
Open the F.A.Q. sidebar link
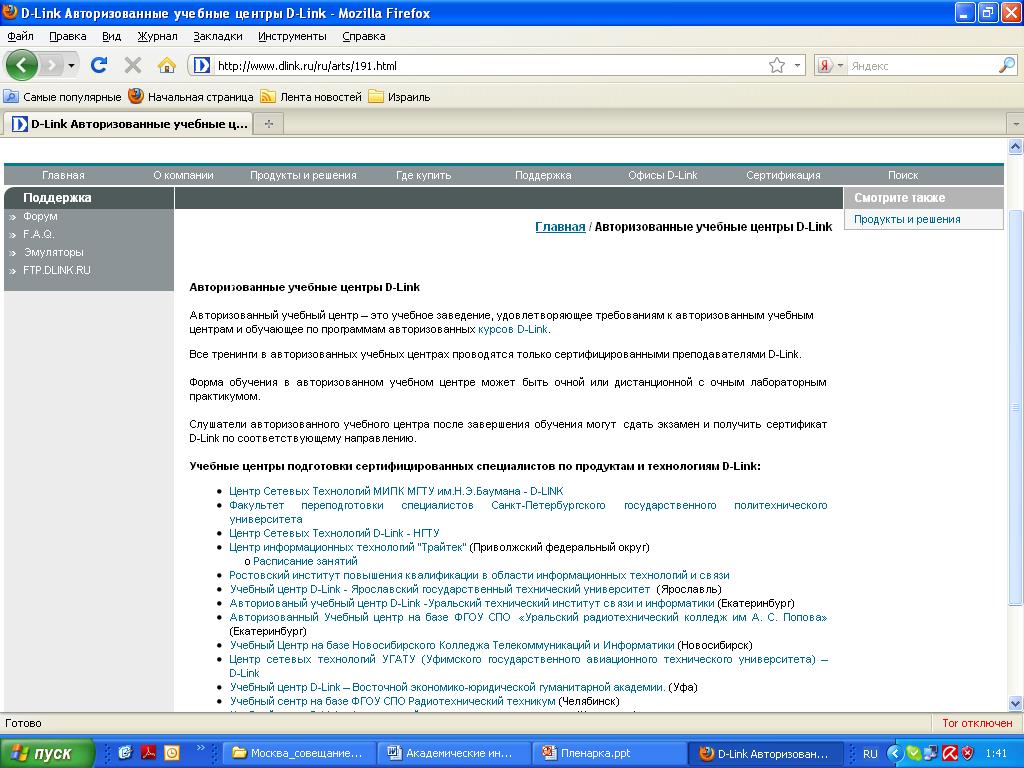tap(39, 234)
